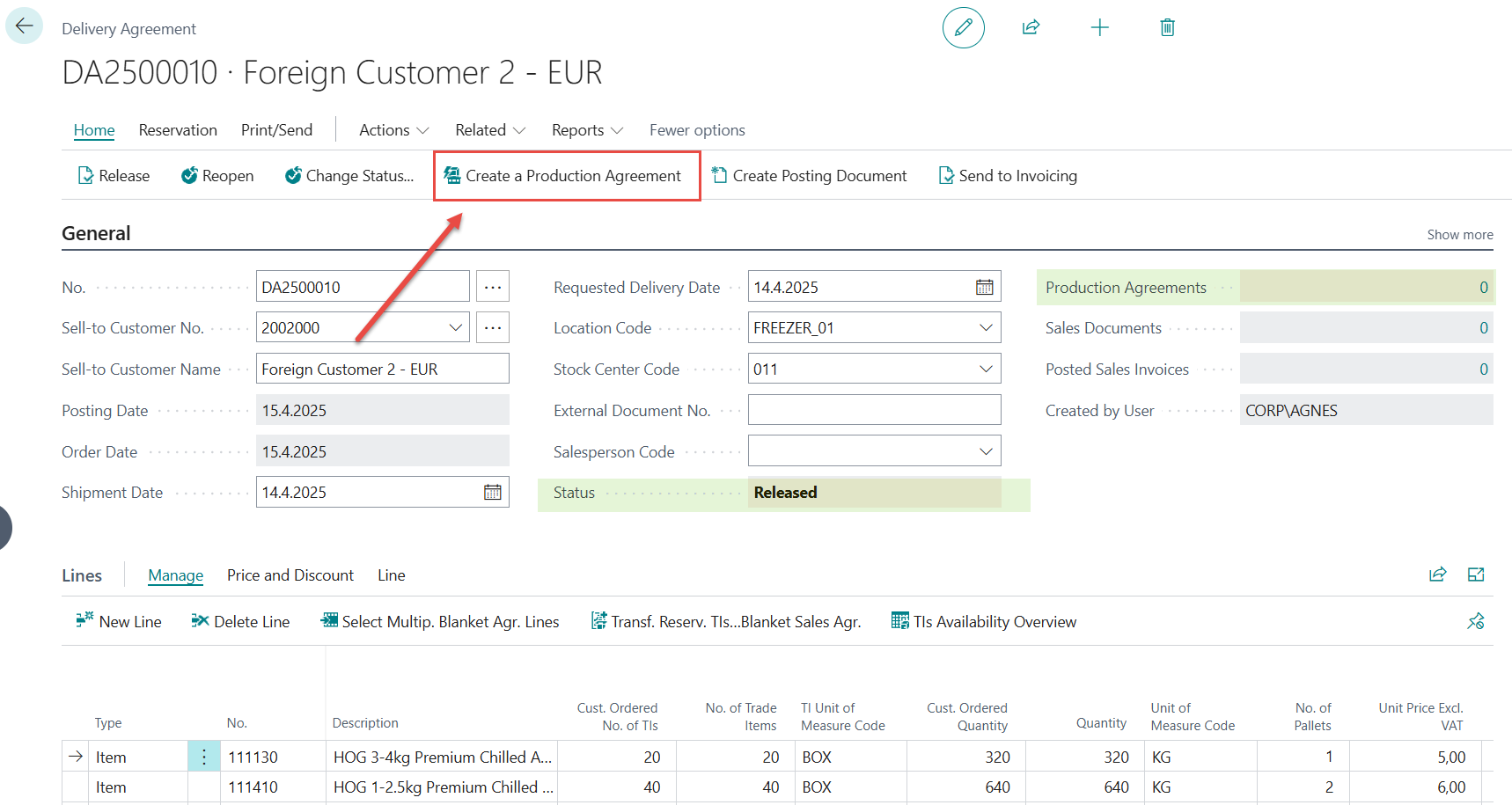The image size is (1512, 805).
Task: Open calendar picker for Requested Delivery Date
Action: [x=984, y=287]
